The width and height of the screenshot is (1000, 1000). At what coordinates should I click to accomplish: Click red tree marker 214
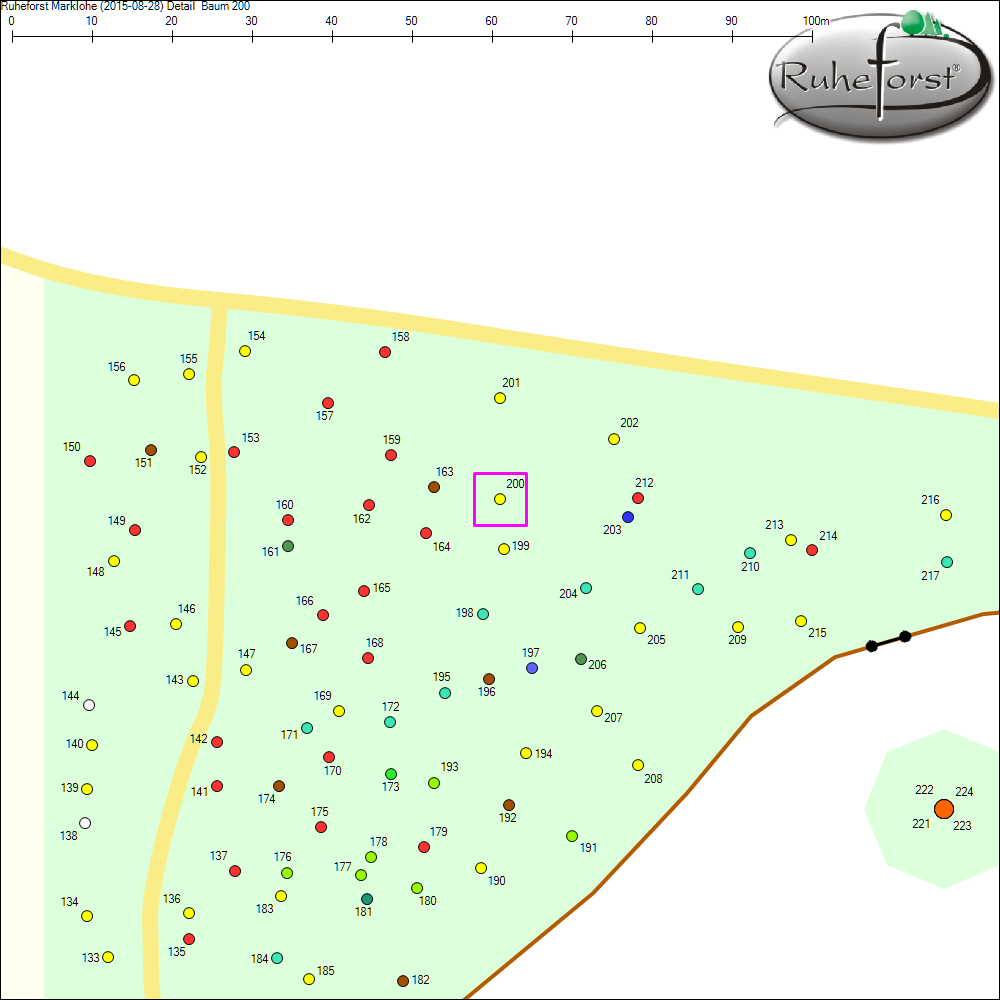812,550
